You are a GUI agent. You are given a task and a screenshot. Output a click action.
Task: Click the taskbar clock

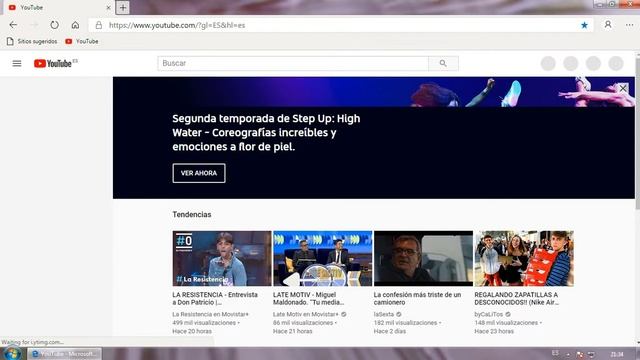tap(617, 354)
